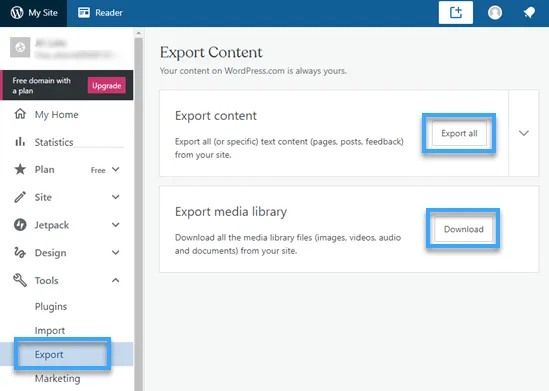Click the site icon thumbnail in sidebar

(x=20, y=47)
